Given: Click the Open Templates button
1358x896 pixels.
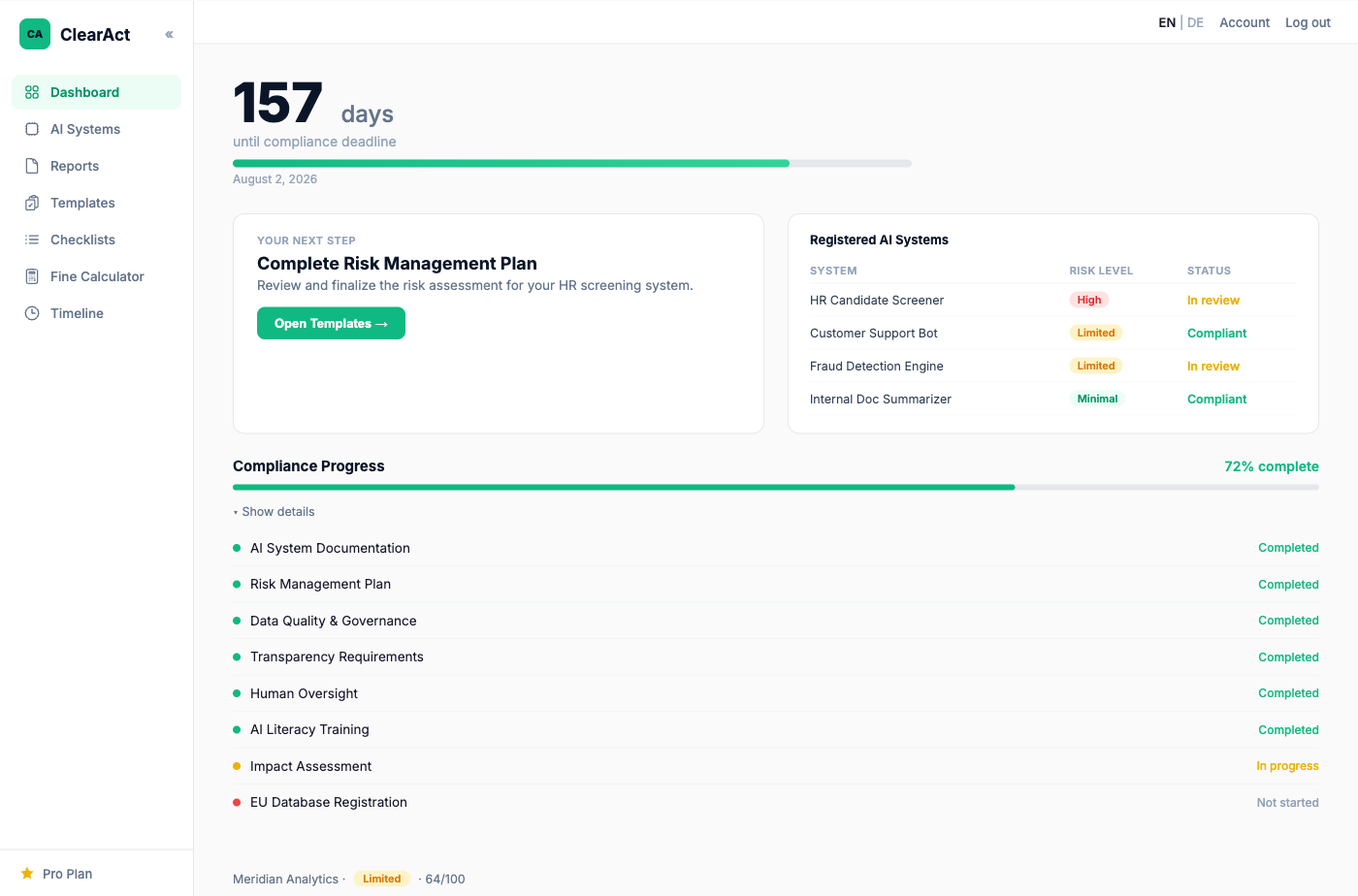Looking at the screenshot, I should coord(331,323).
